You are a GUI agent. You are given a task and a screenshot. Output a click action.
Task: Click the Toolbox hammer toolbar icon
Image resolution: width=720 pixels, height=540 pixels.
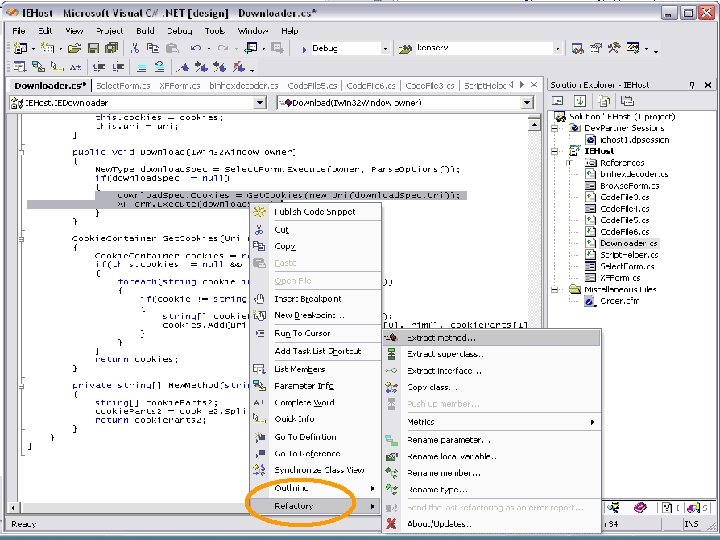point(614,48)
